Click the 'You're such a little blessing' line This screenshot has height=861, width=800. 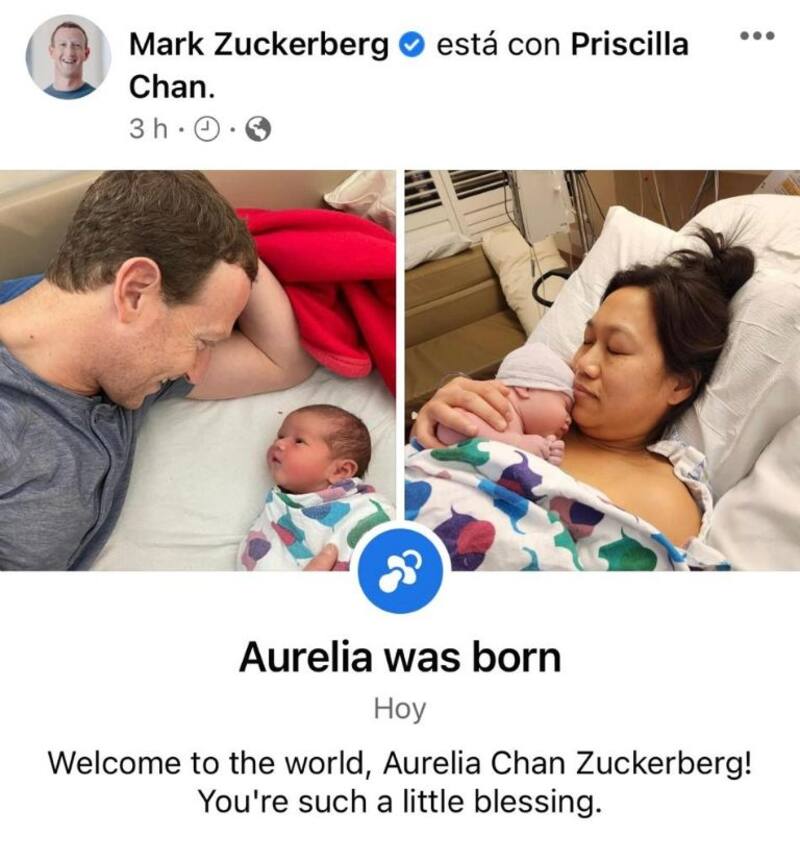tap(400, 801)
